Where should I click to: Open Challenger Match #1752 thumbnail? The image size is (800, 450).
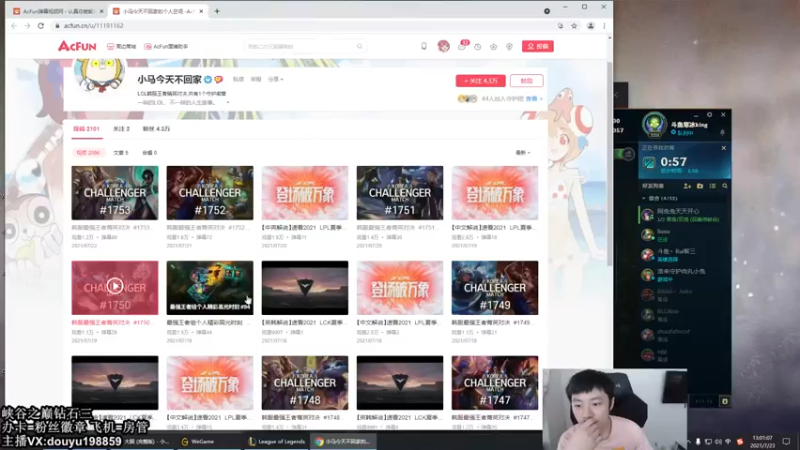(x=210, y=193)
